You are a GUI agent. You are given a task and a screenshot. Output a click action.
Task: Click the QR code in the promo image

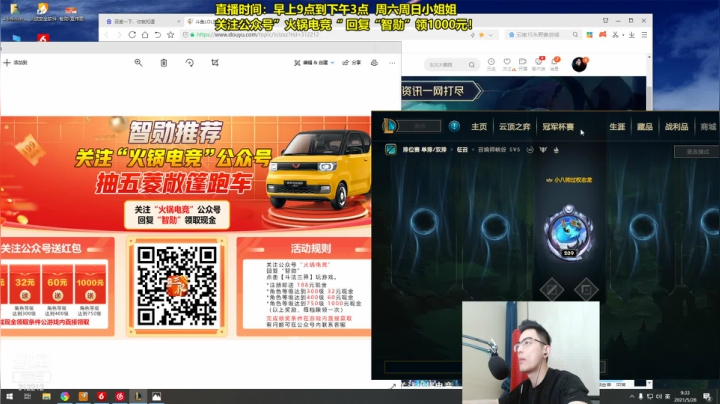(177, 286)
